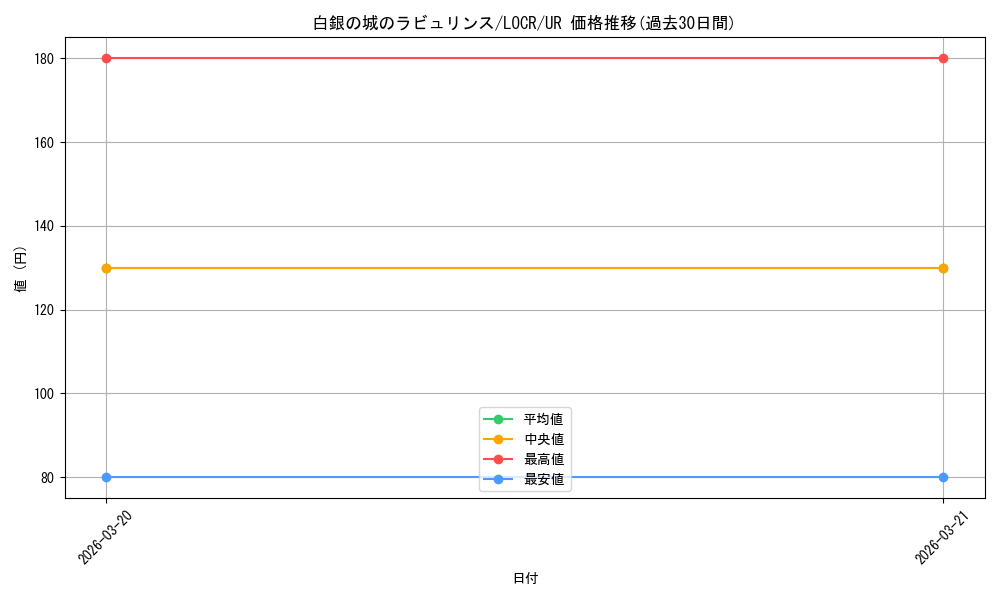This screenshot has width=1000, height=600.
Task: Click the 180 y-axis tick label
Action: (x=42, y=58)
